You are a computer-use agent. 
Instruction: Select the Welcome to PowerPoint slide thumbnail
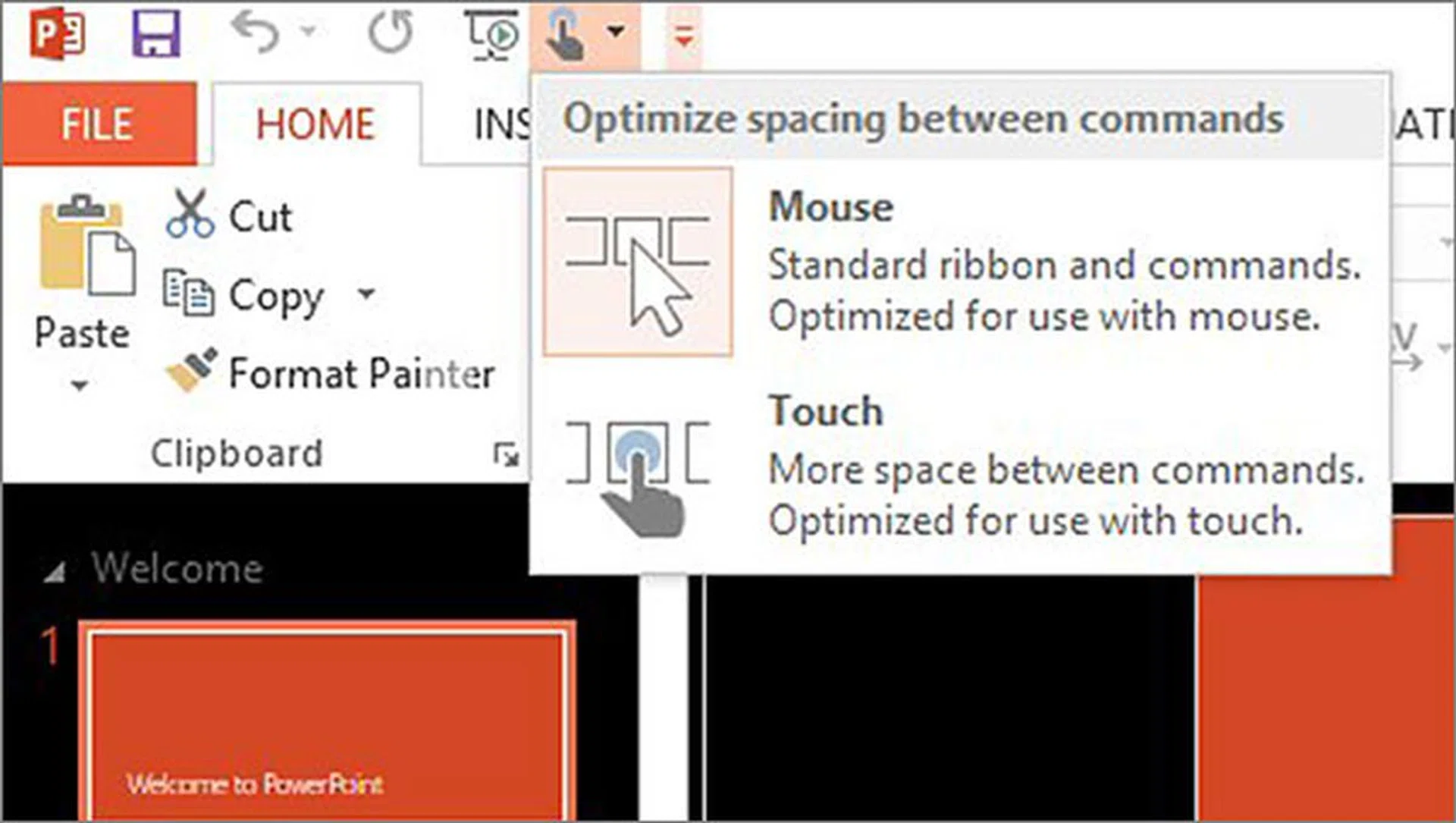click(x=328, y=721)
